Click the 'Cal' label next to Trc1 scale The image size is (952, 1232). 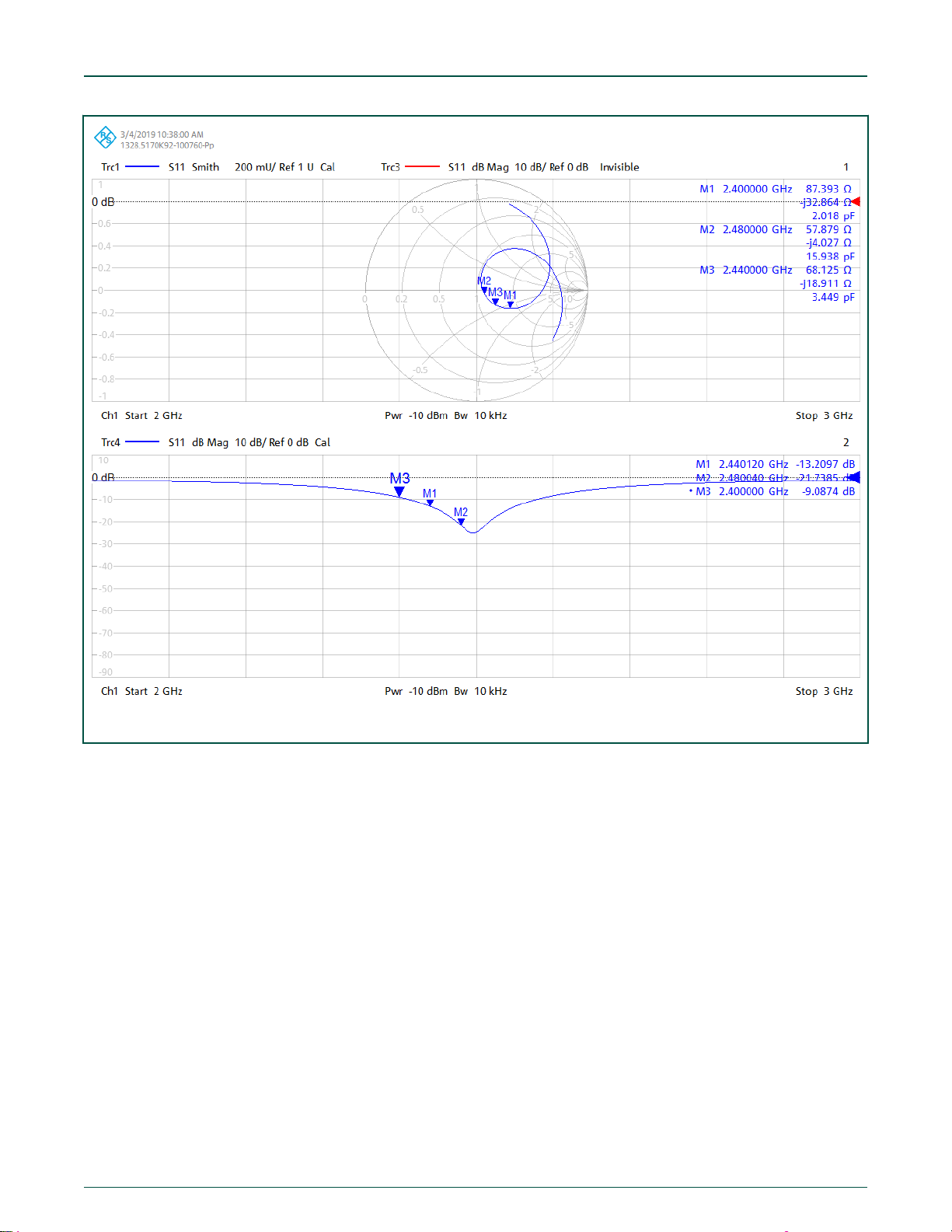point(327,167)
